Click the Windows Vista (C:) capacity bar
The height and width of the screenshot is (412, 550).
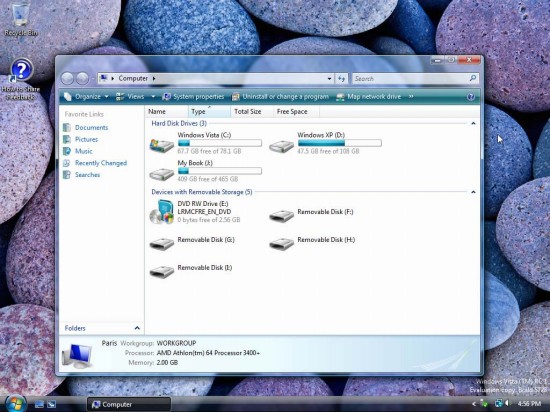coord(220,143)
